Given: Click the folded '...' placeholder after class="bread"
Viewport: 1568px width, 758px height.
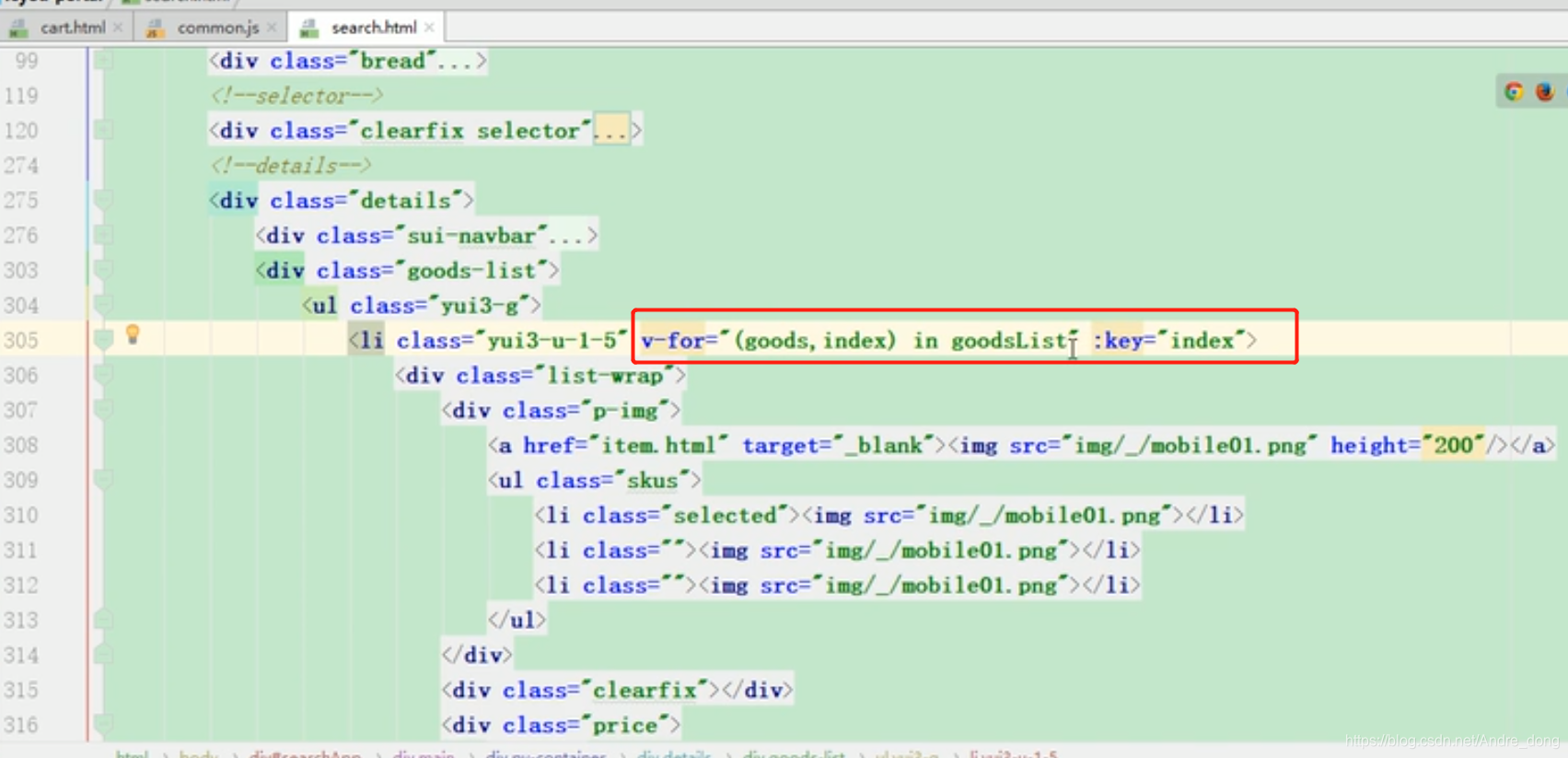Looking at the screenshot, I should (455, 61).
